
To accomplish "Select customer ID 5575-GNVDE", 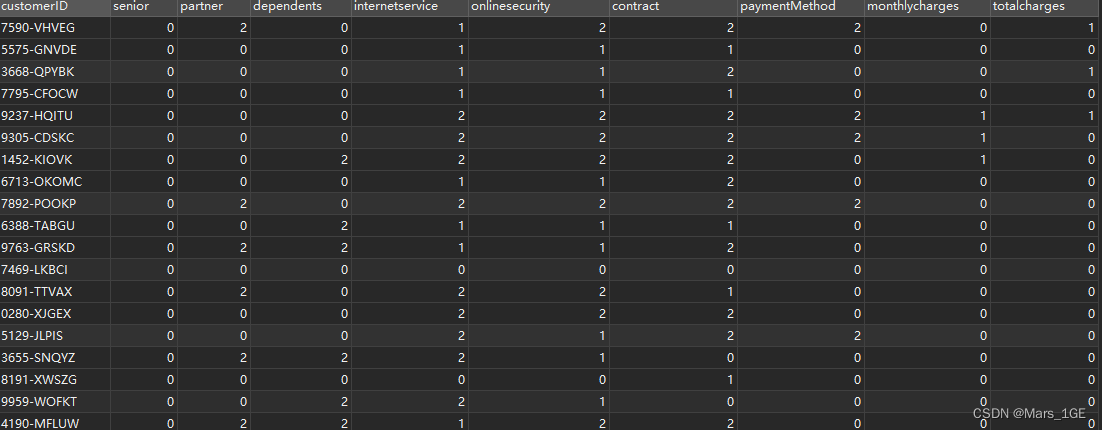I will (x=55, y=50).
